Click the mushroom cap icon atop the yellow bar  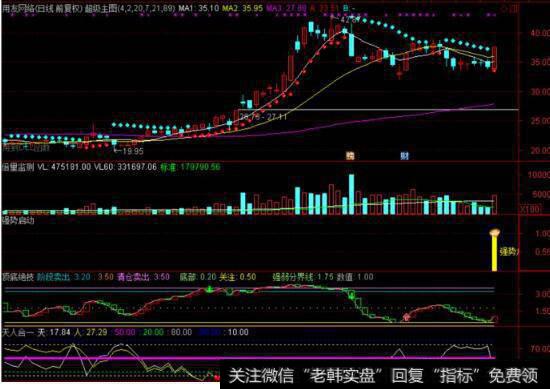pyautogui.click(x=495, y=232)
